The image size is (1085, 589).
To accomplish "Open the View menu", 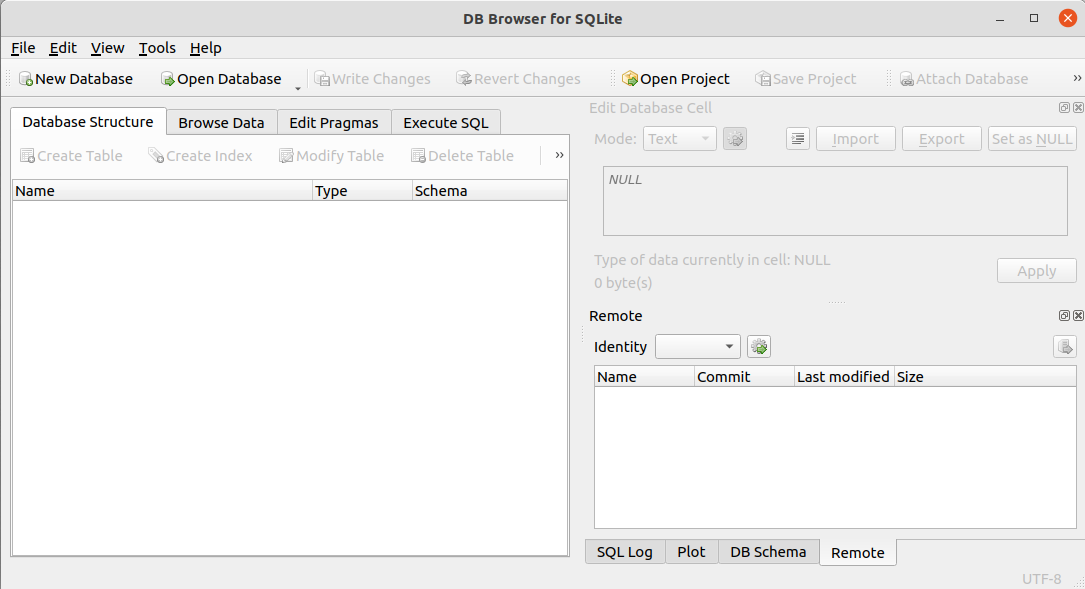I will 107,48.
